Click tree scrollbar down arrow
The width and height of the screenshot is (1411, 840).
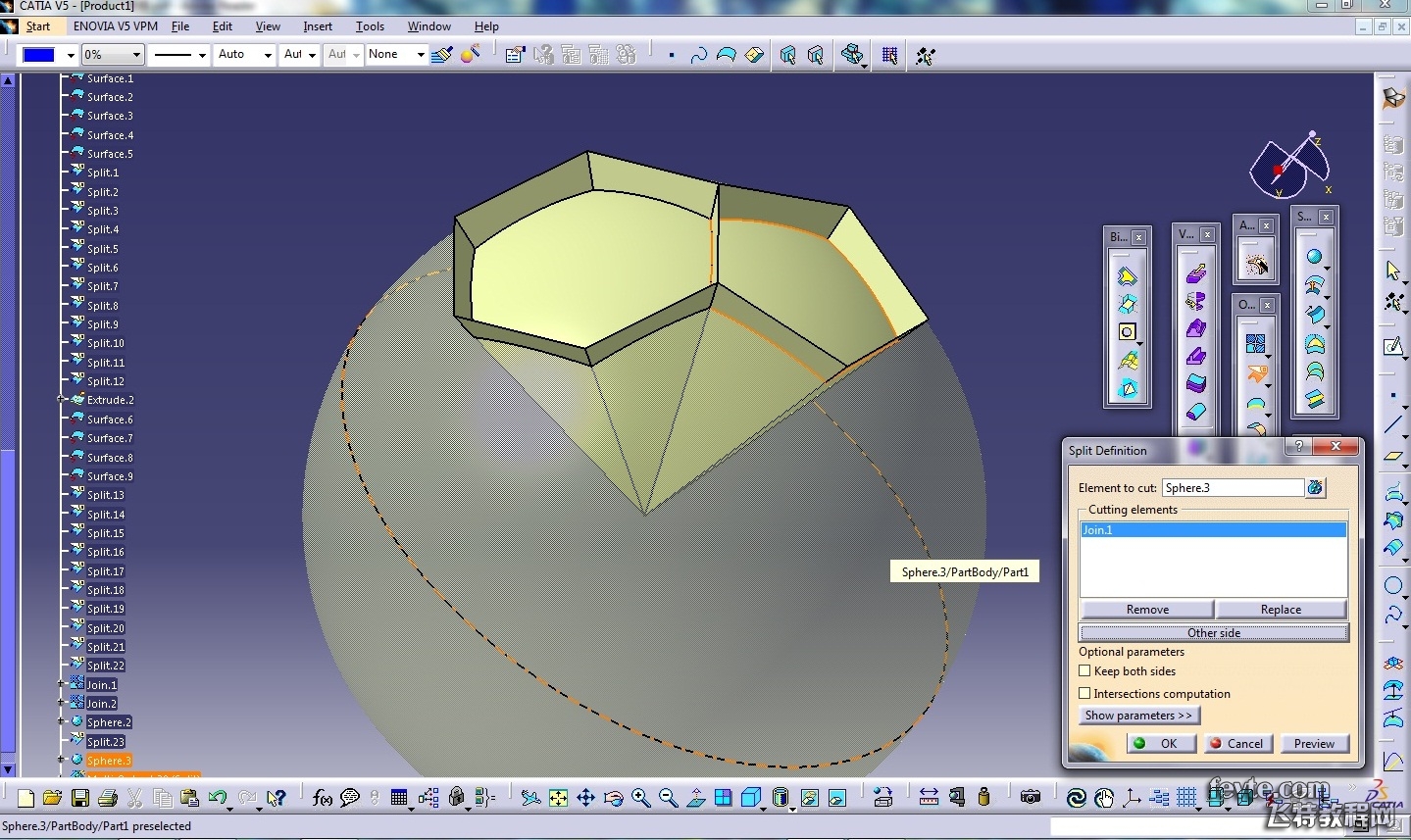pyautogui.click(x=8, y=770)
